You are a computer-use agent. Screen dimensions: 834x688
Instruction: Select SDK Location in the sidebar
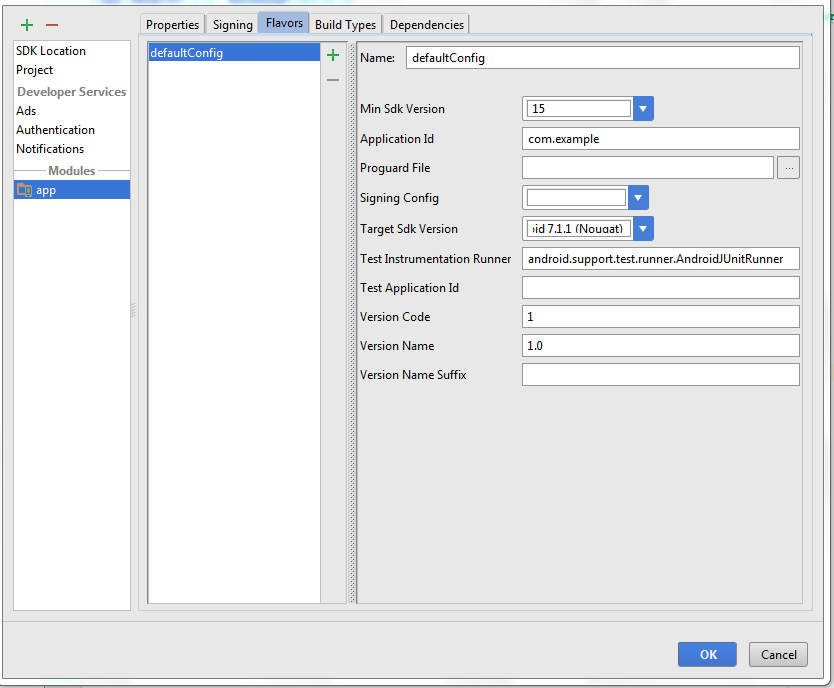(51, 51)
